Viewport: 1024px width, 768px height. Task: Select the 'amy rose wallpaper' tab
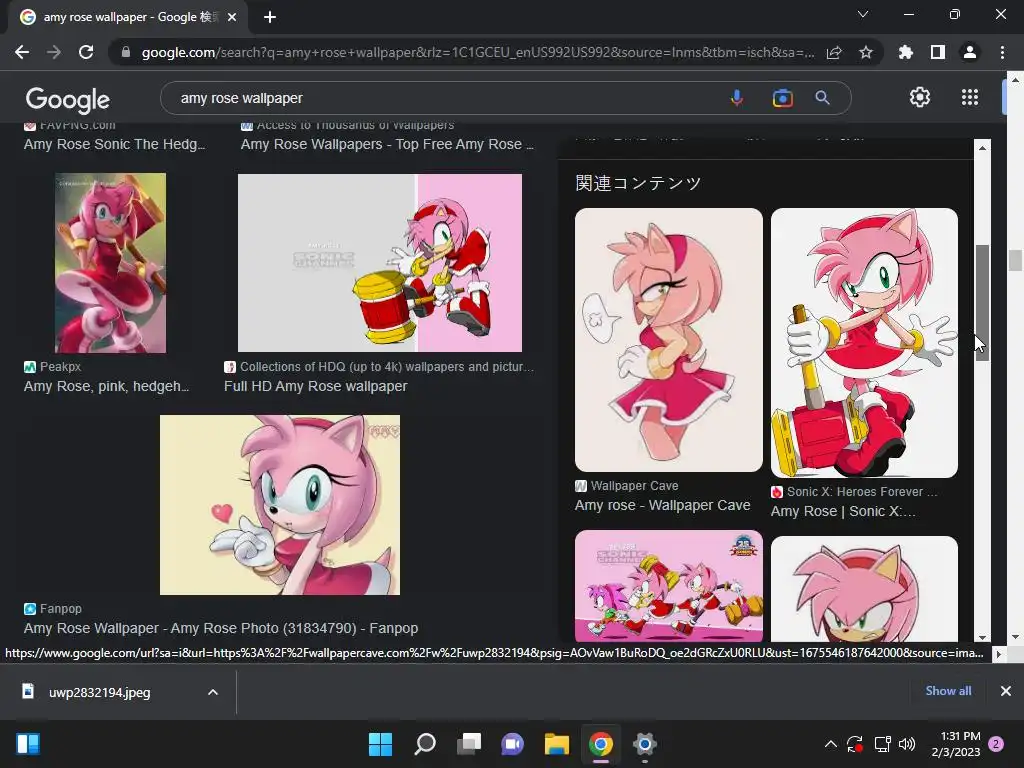tap(127, 17)
